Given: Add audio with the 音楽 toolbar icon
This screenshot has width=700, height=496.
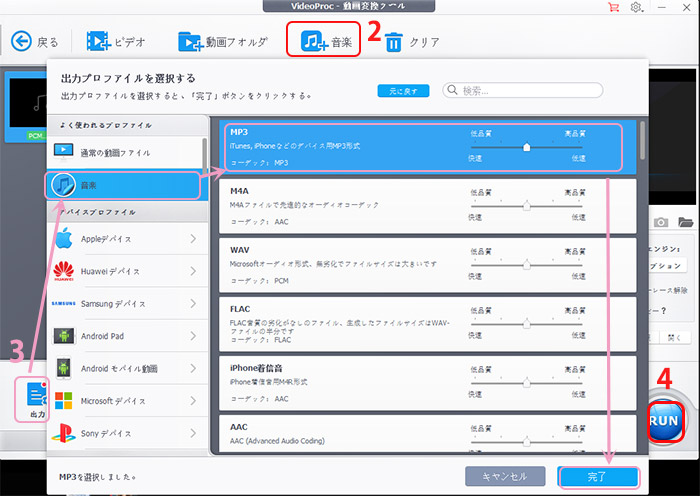Looking at the screenshot, I should point(314,41).
